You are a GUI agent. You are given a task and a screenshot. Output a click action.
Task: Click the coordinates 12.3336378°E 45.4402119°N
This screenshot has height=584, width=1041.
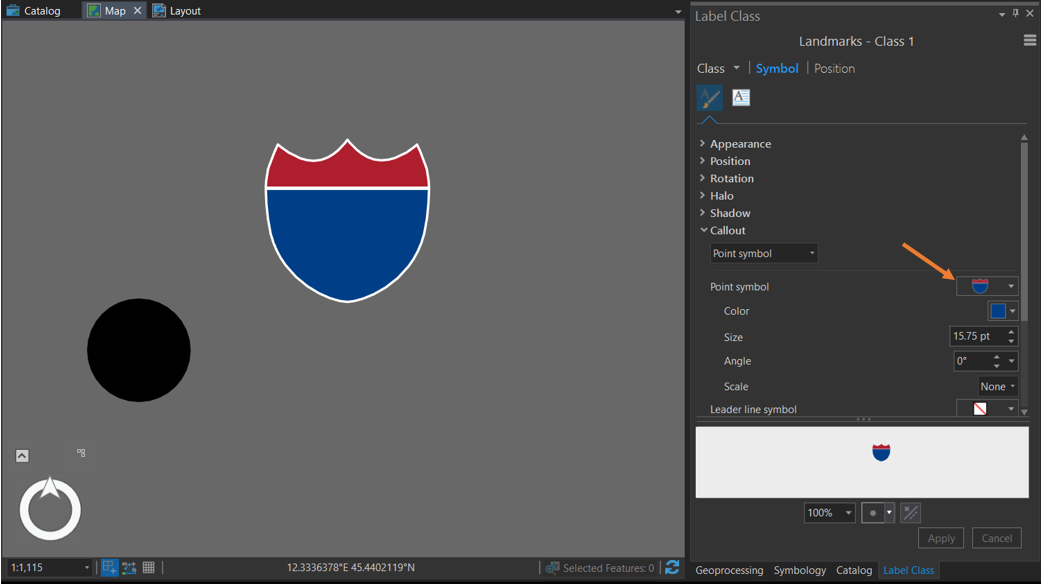tap(351, 567)
